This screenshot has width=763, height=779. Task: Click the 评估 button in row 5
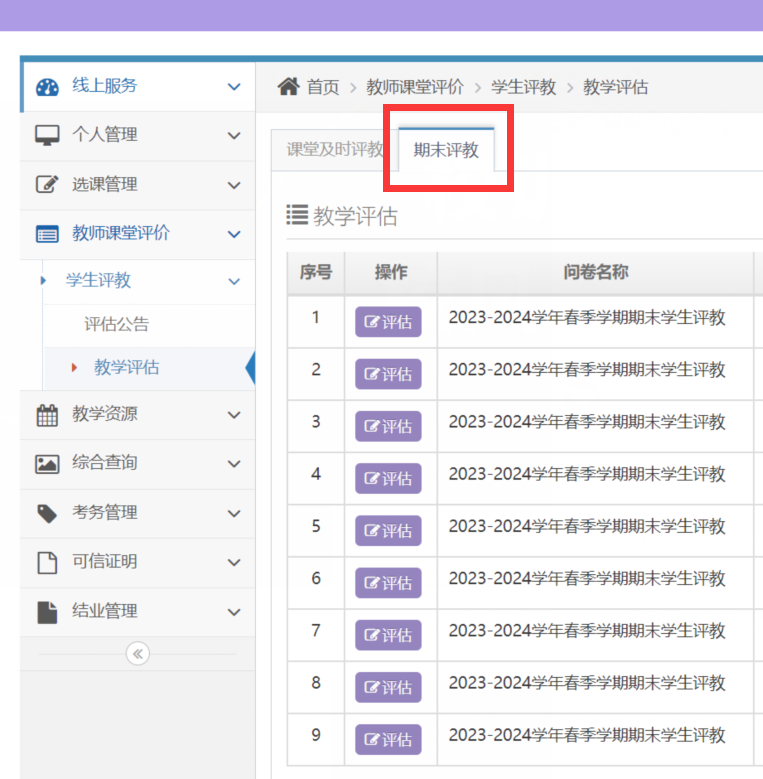(388, 531)
